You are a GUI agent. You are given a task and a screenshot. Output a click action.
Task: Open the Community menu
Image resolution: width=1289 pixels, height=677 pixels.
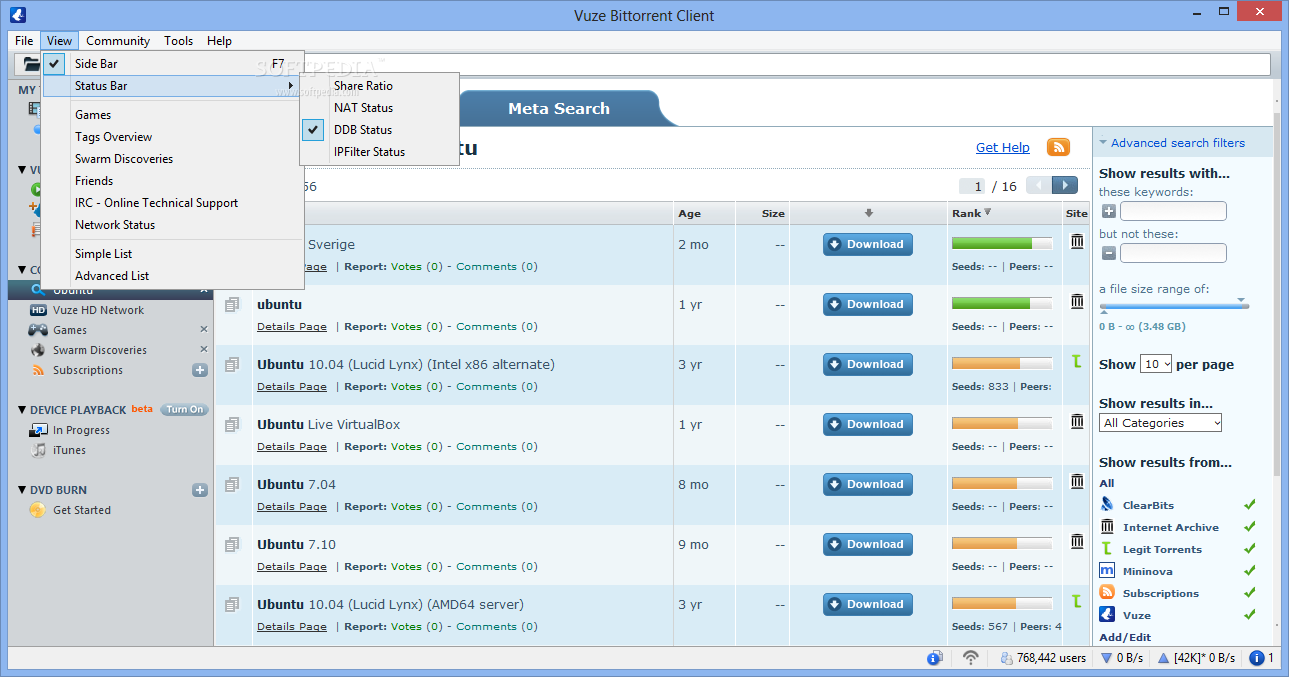pyautogui.click(x=118, y=41)
